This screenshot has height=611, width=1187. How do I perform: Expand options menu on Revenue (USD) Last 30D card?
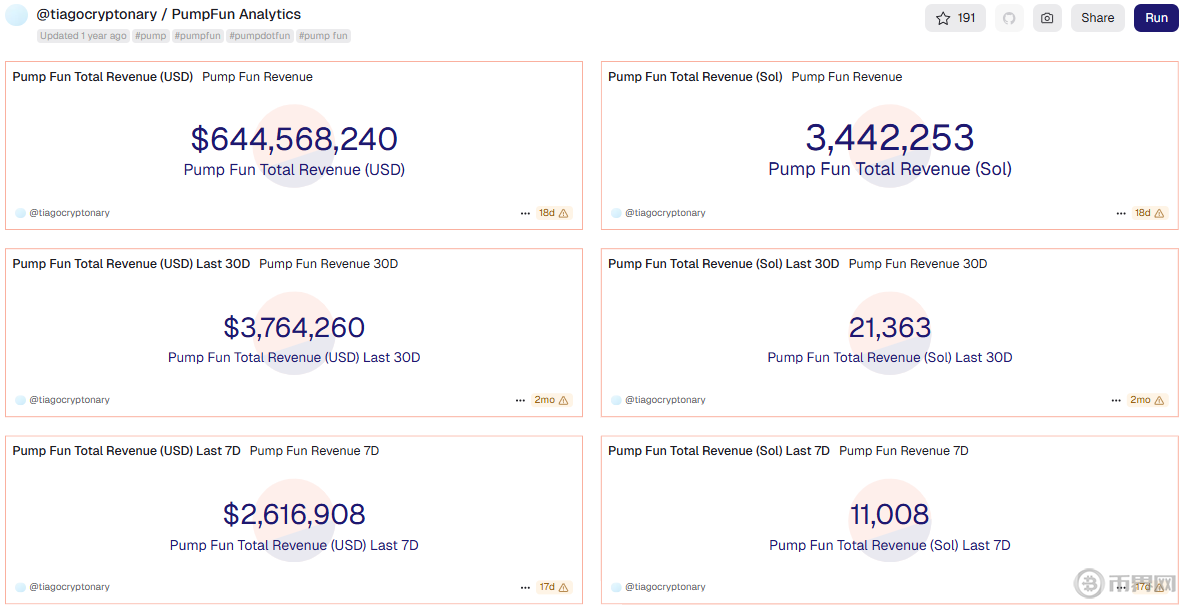[x=520, y=400]
